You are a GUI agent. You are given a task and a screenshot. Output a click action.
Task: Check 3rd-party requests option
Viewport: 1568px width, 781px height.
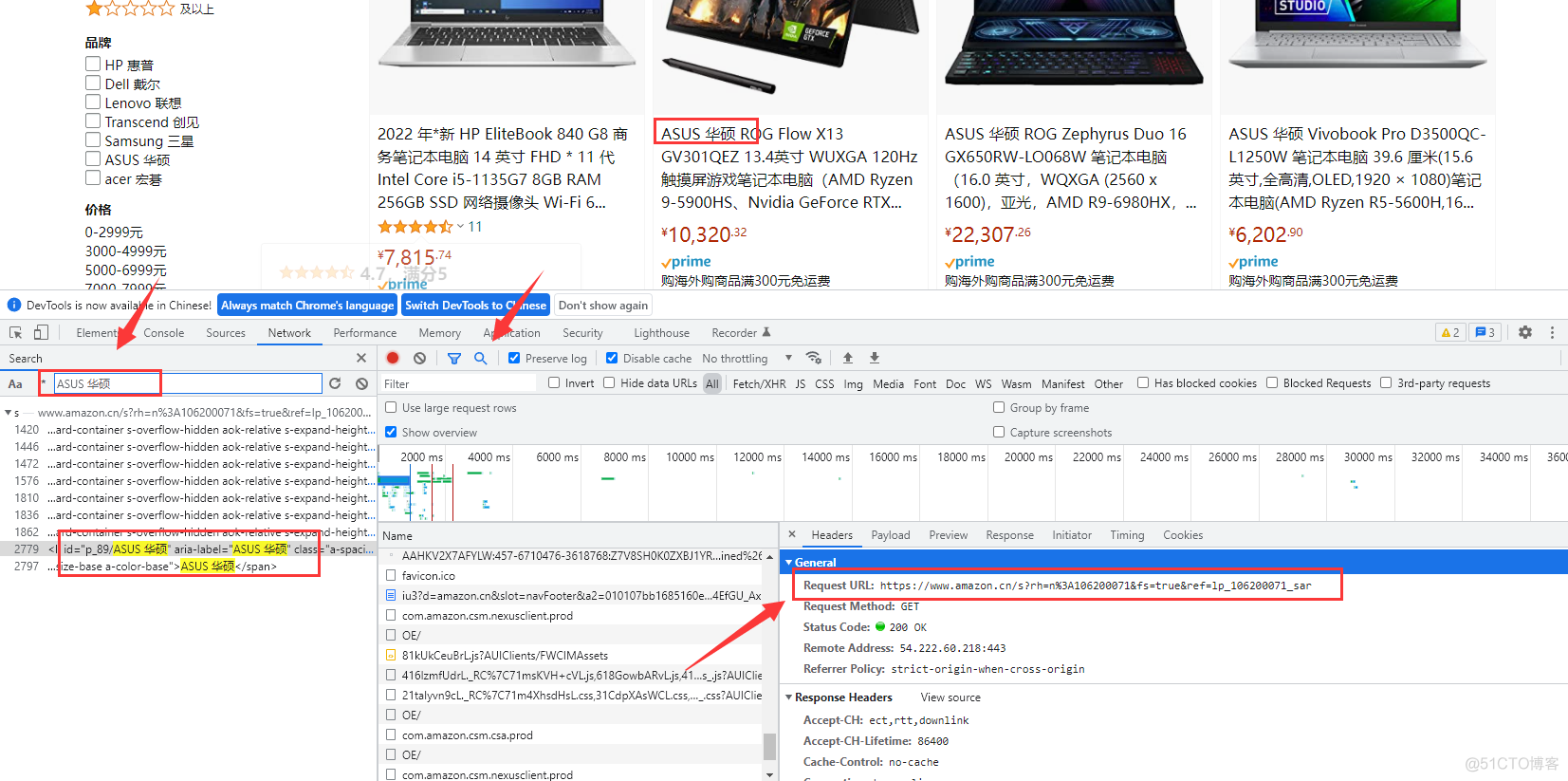[x=1386, y=382]
